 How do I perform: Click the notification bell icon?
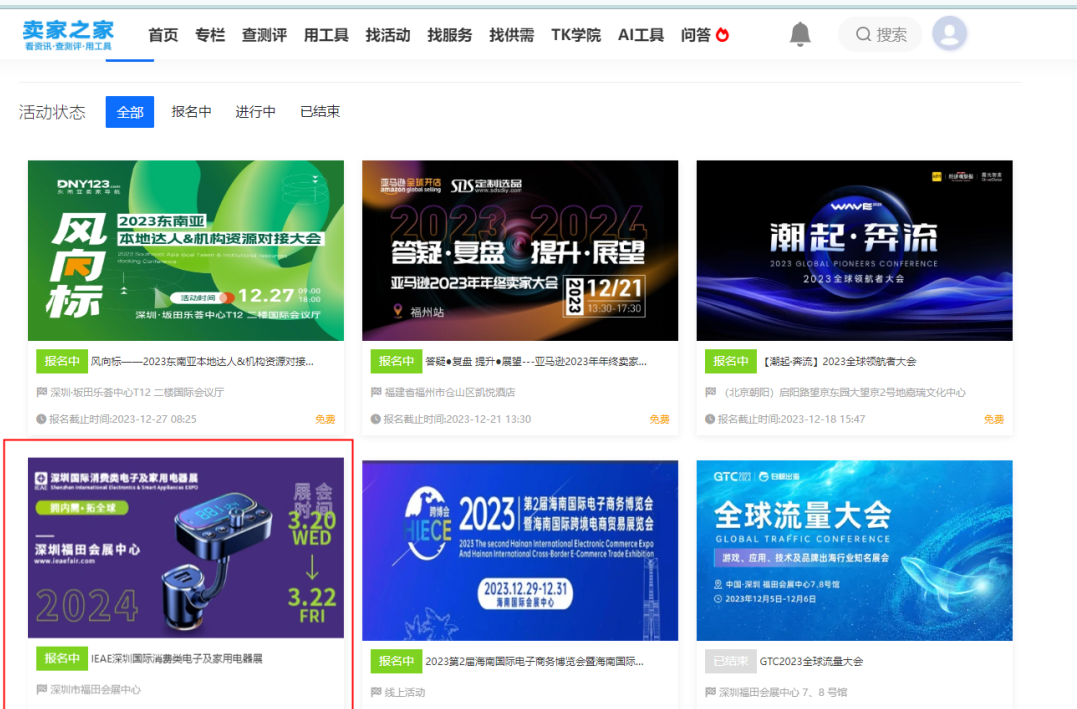point(800,35)
